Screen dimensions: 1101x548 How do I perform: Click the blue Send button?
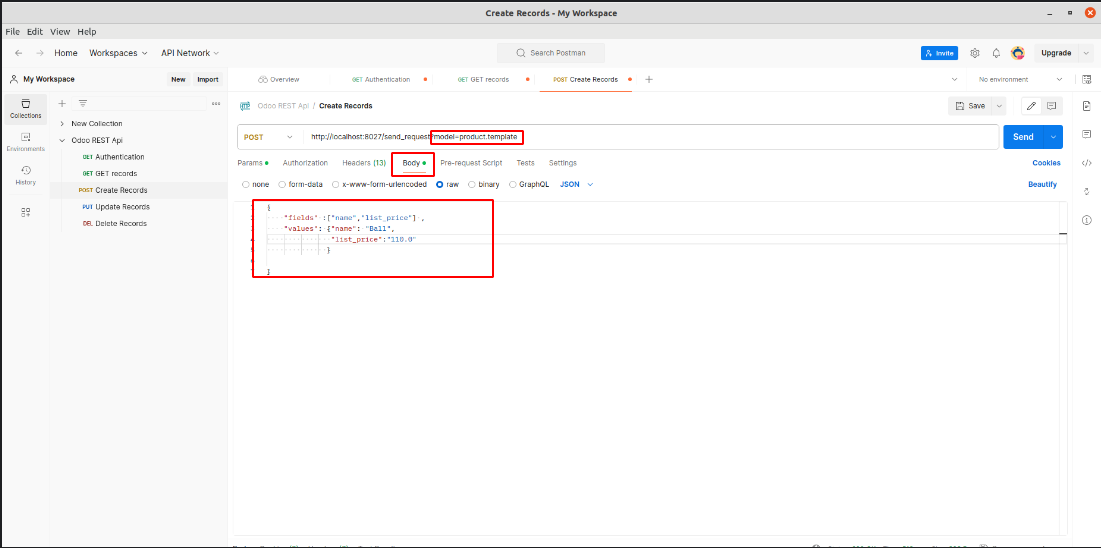pyautogui.click(x=1023, y=137)
